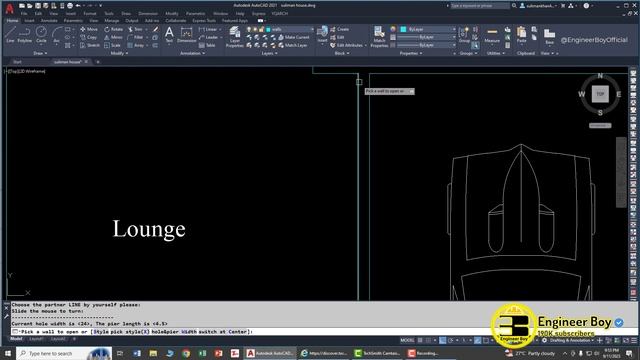
Task: Click the Group tool
Action: 464,35
